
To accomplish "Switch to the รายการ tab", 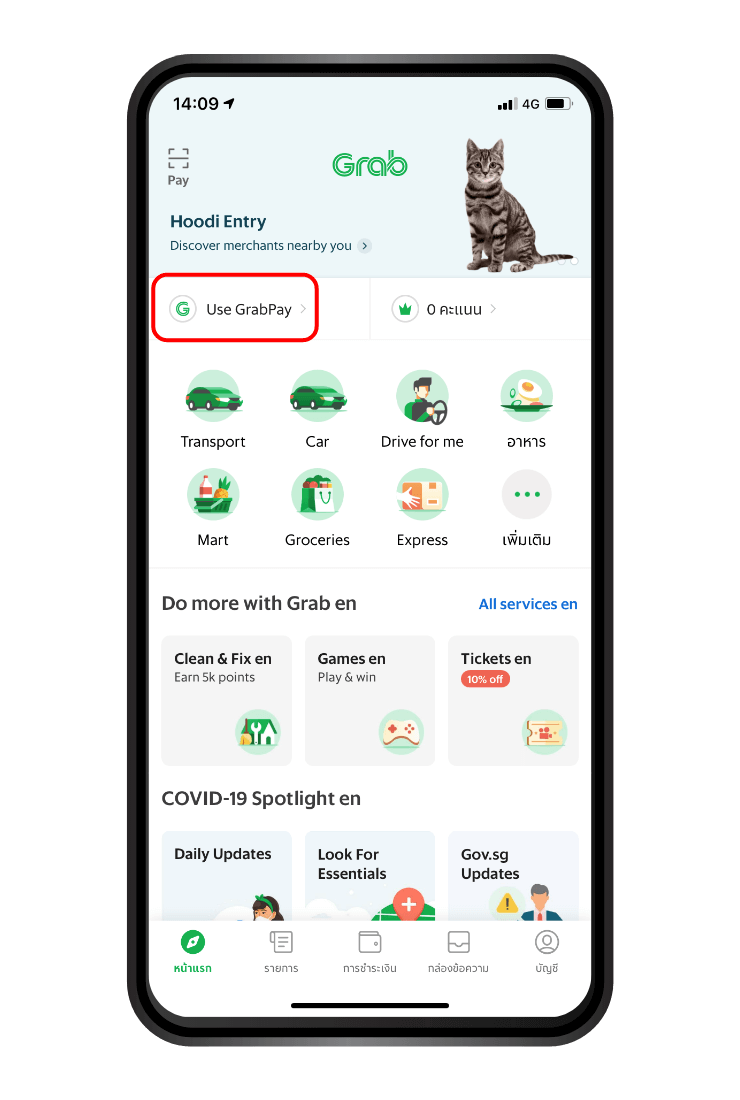I will tap(281, 952).
